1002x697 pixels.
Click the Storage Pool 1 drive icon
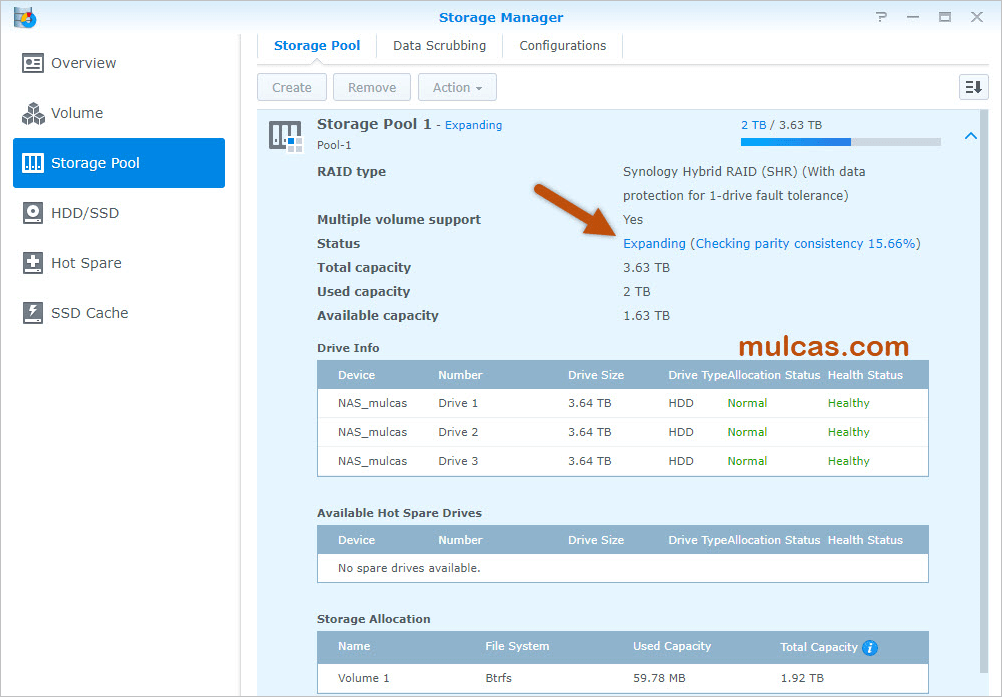tap(285, 136)
